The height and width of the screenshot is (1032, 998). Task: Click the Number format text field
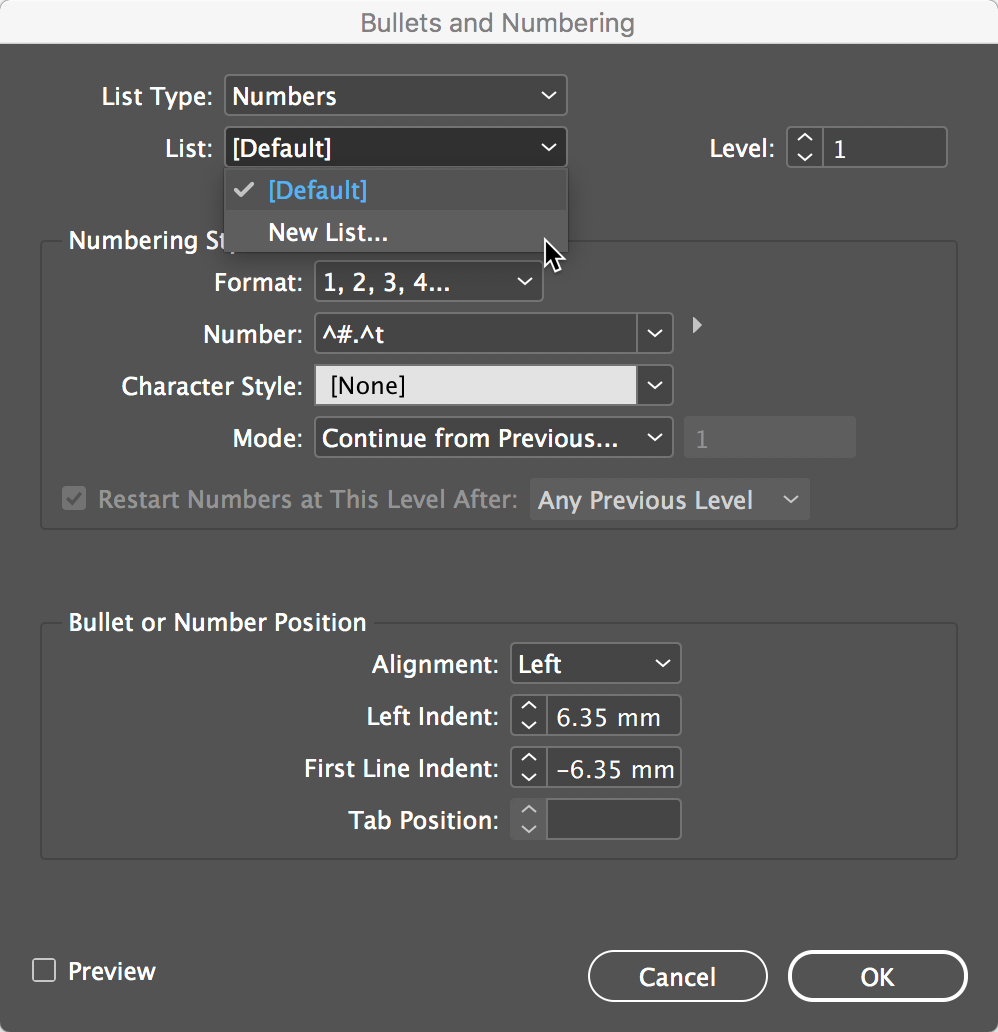(476, 334)
